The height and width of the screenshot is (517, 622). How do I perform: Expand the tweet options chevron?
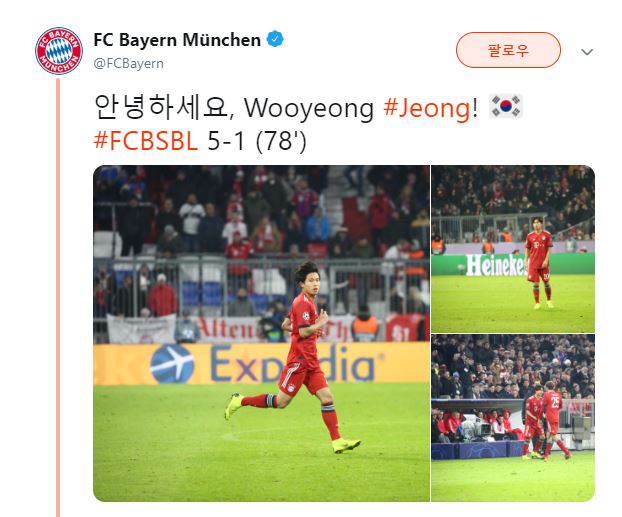[x=587, y=52]
